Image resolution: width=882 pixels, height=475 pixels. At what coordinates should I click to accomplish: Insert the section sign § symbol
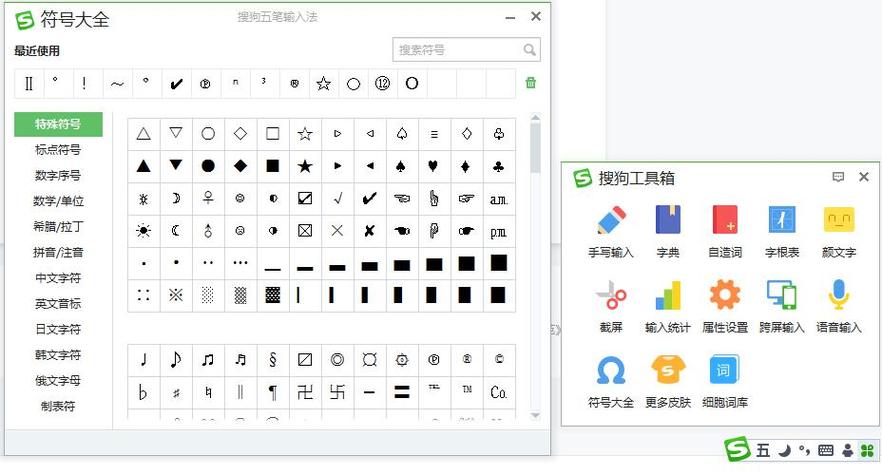click(x=273, y=360)
